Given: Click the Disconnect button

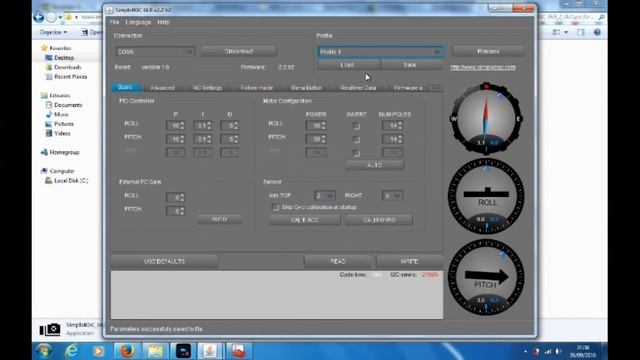Looking at the screenshot, I should (x=239, y=51).
